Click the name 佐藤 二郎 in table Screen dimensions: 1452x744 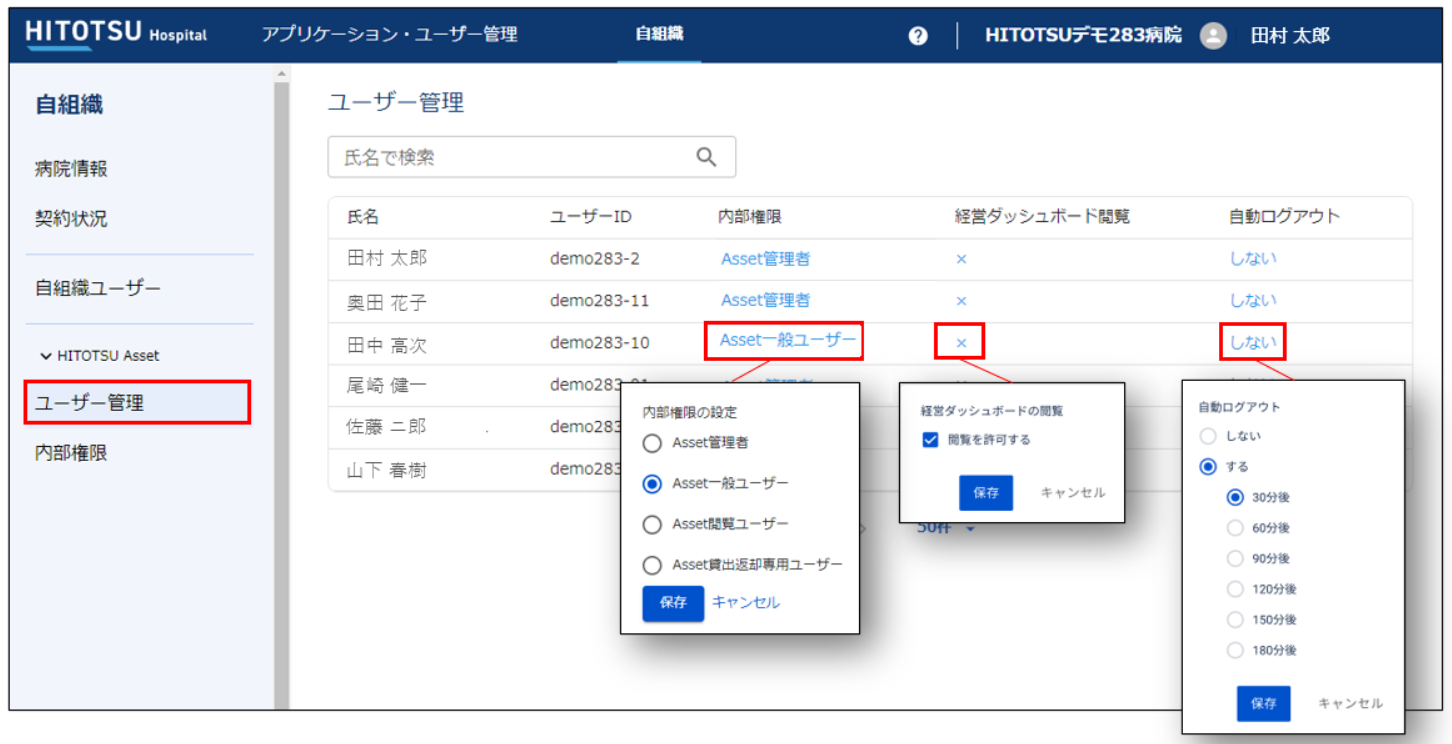(387, 426)
